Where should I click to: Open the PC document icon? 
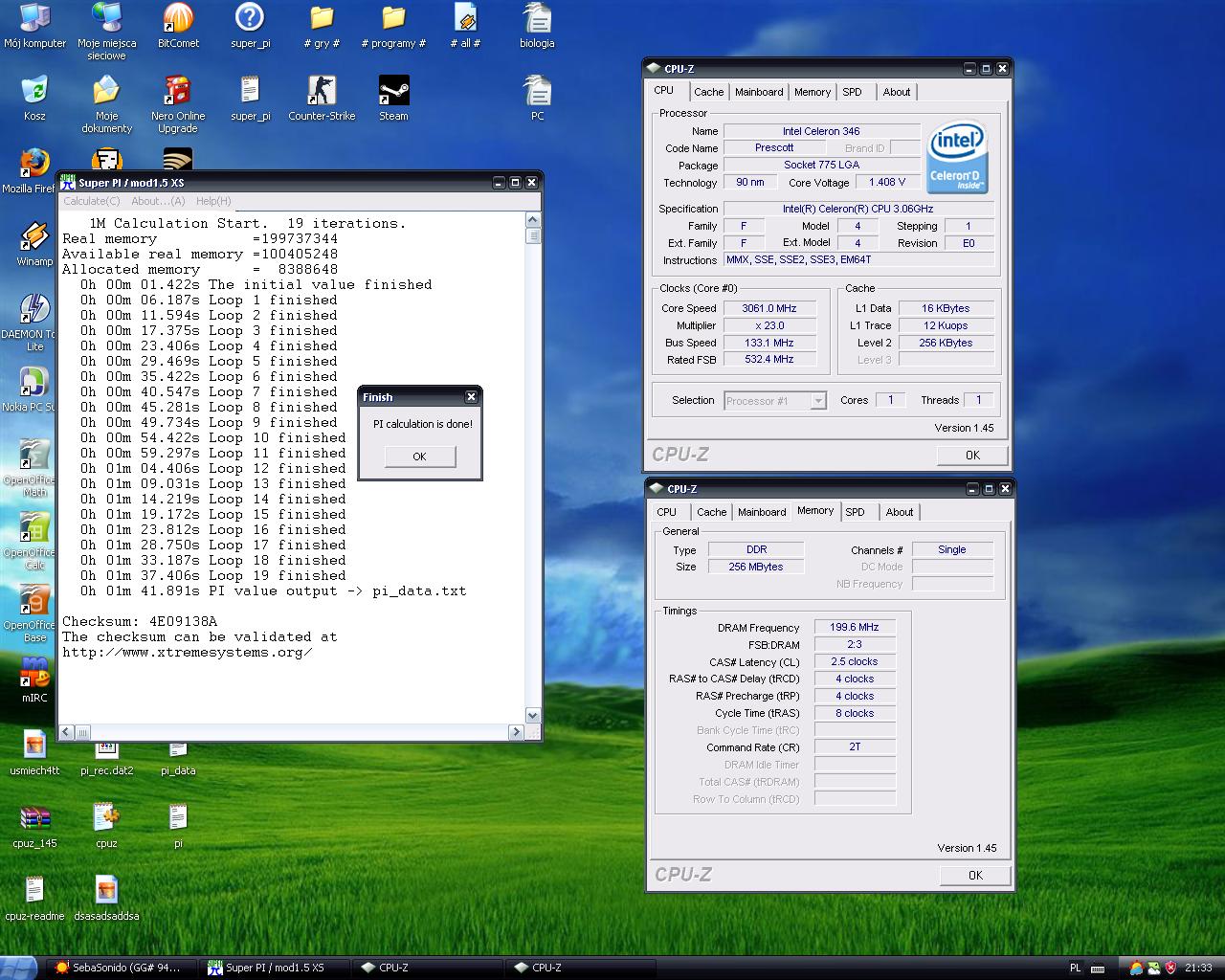point(537,99)
